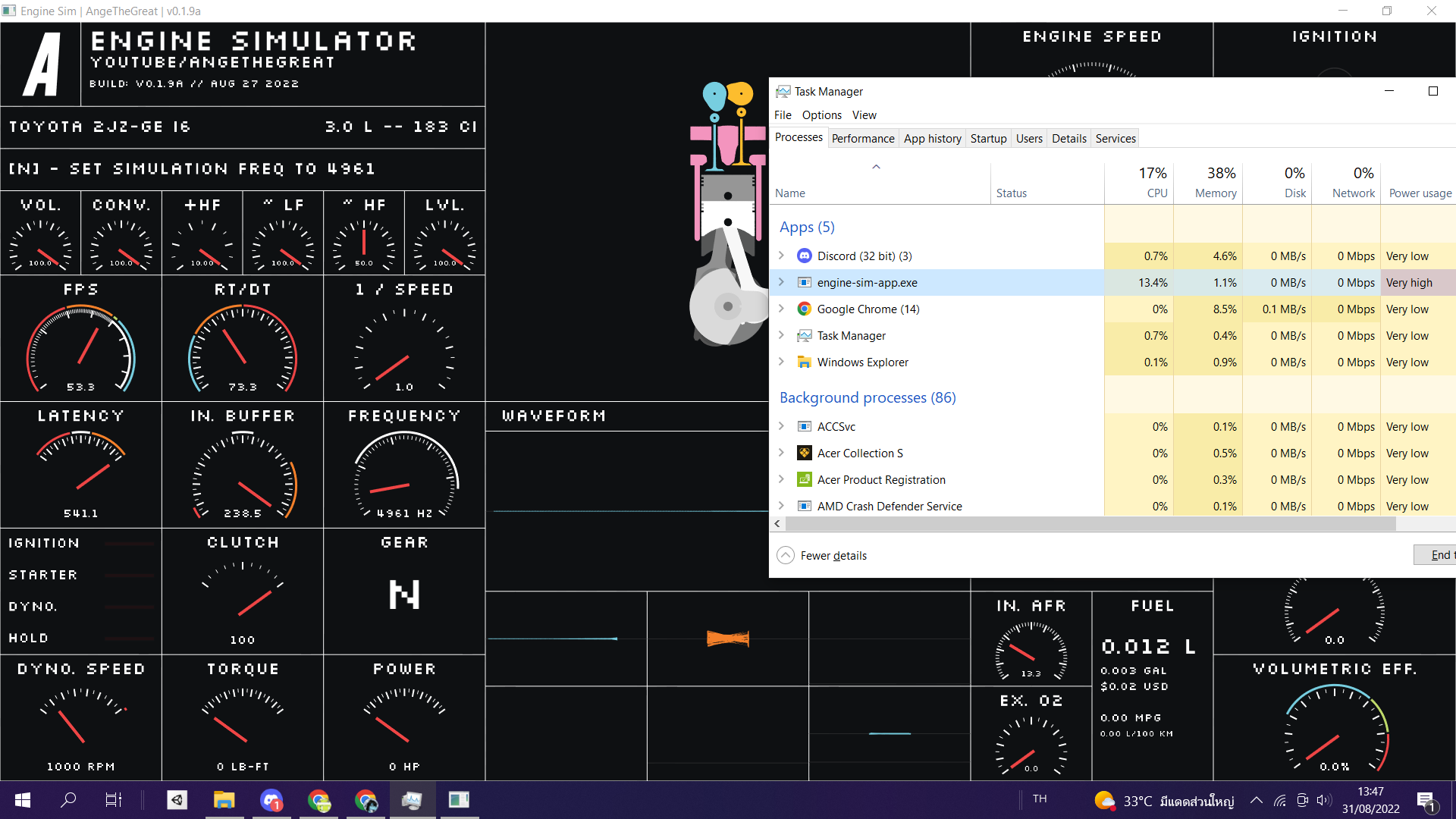This screenshot has height=819, width=1456.
Task: Expand Google Chrome process group
Action: [781, 309]
